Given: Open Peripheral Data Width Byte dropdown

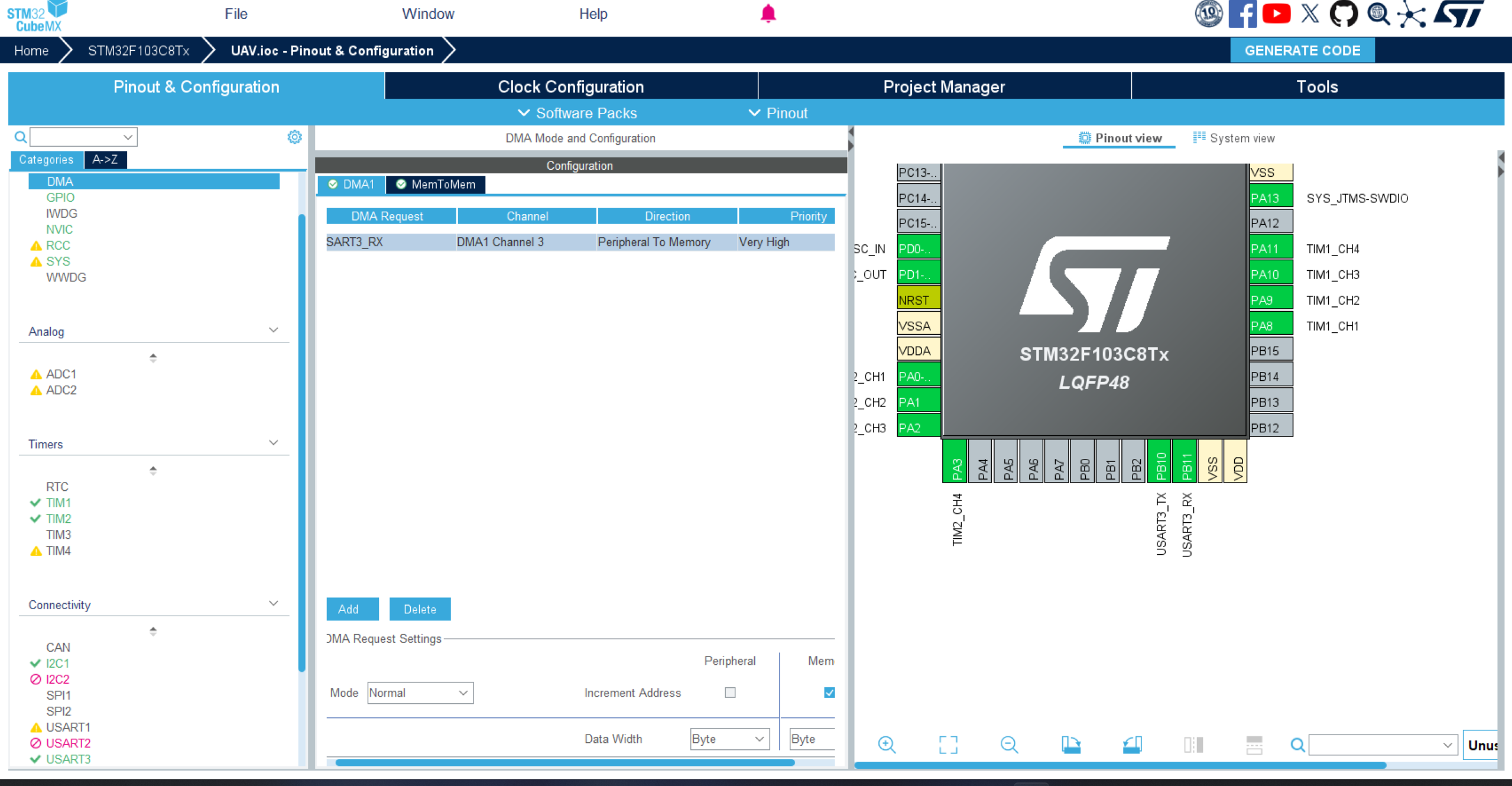Looking at the screenshot, I should [729, 739].
